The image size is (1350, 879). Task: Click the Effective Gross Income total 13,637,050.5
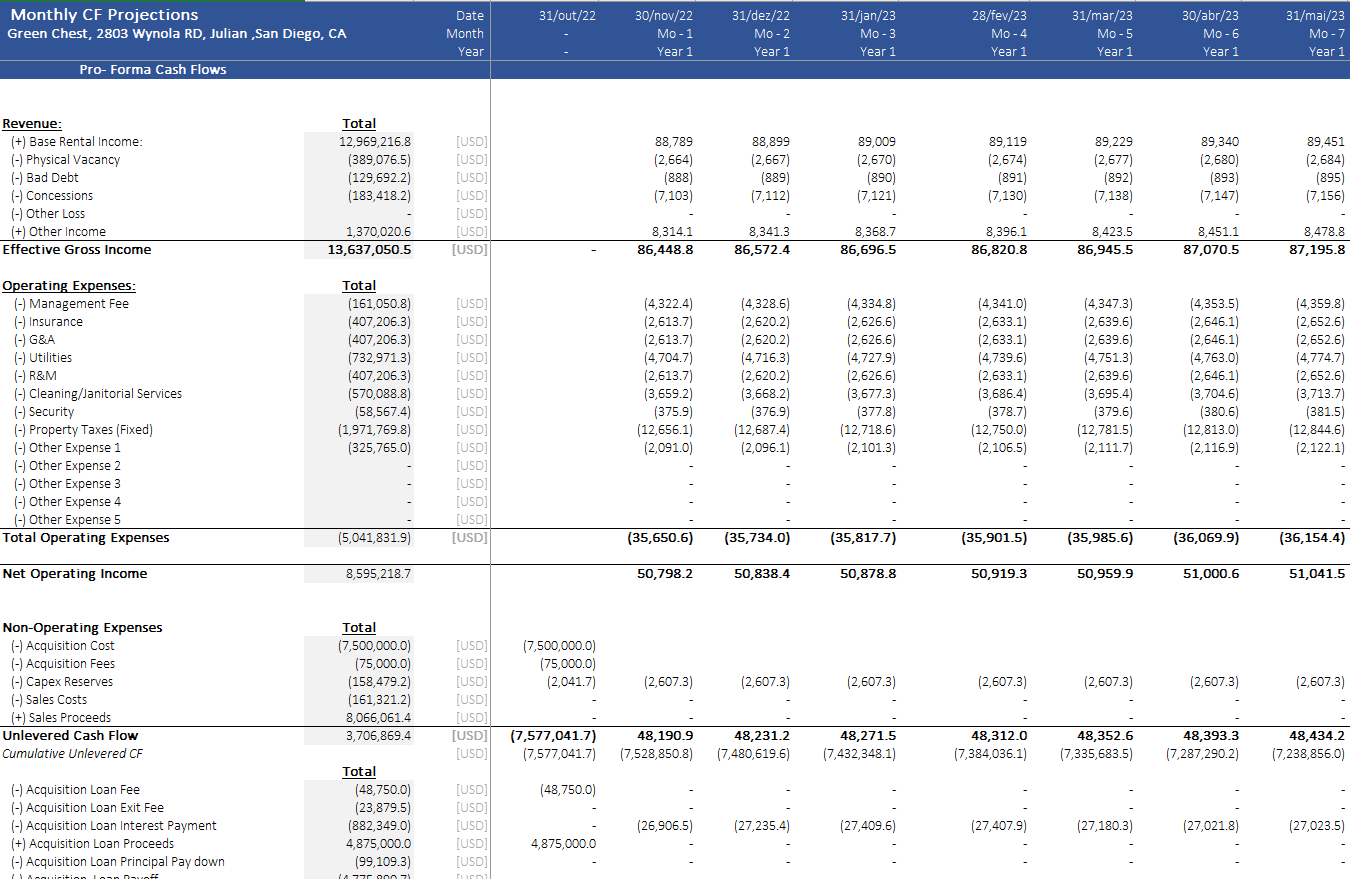point(369,250)
